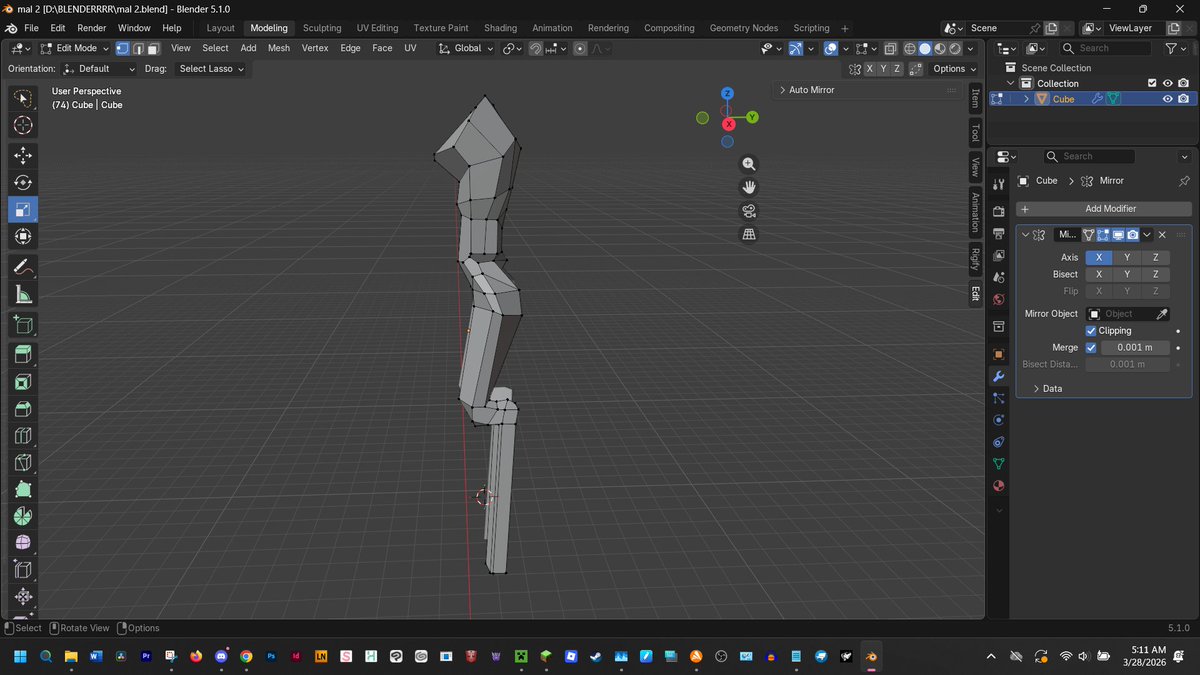
Task: Open the Edit Mode dropdown
Action: point(75,48)
